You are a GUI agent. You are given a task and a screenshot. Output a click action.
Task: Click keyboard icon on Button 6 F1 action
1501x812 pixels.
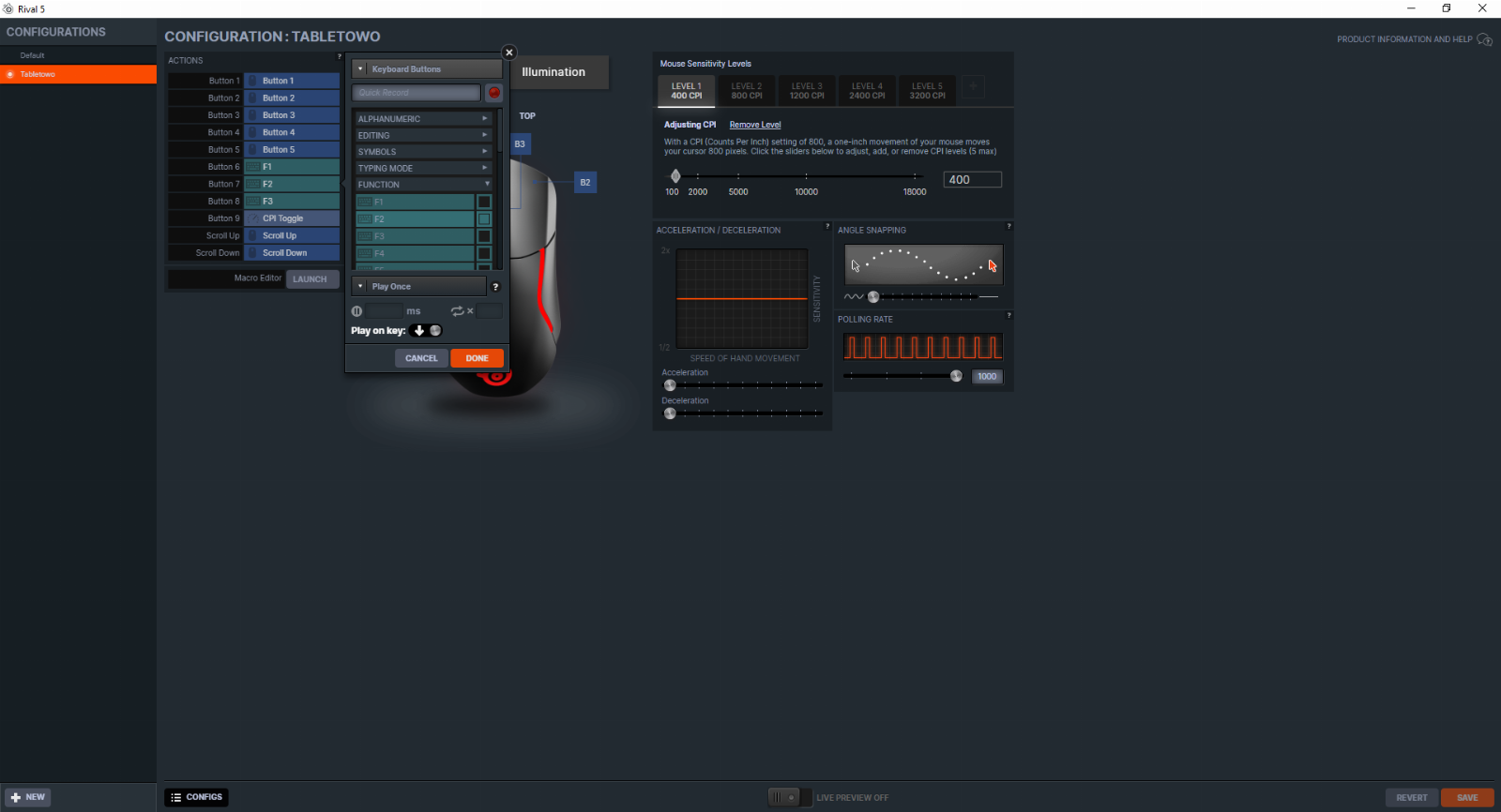[253, 167]
